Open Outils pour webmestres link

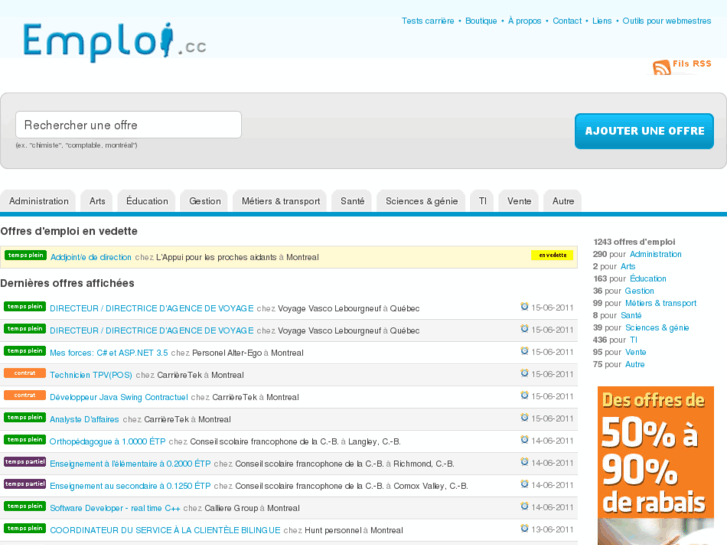pos(666,21)
